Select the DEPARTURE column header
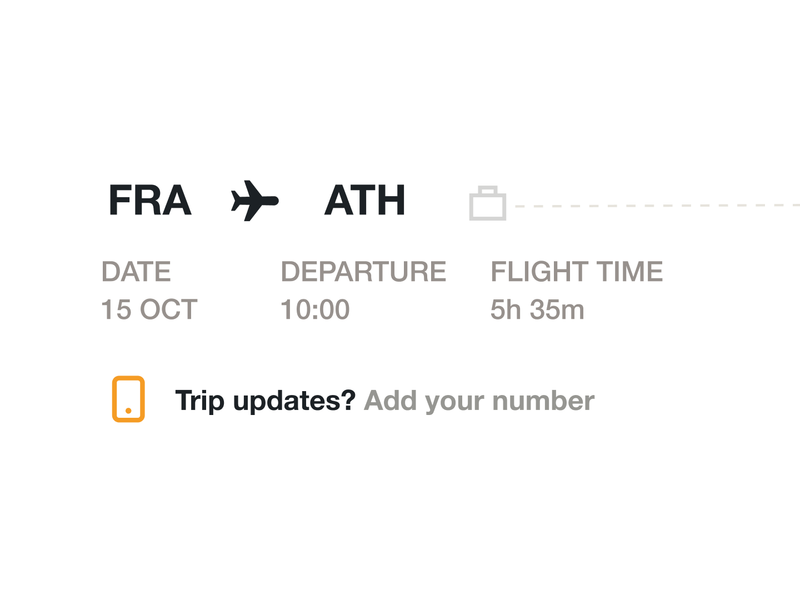 tap(363, 271)
